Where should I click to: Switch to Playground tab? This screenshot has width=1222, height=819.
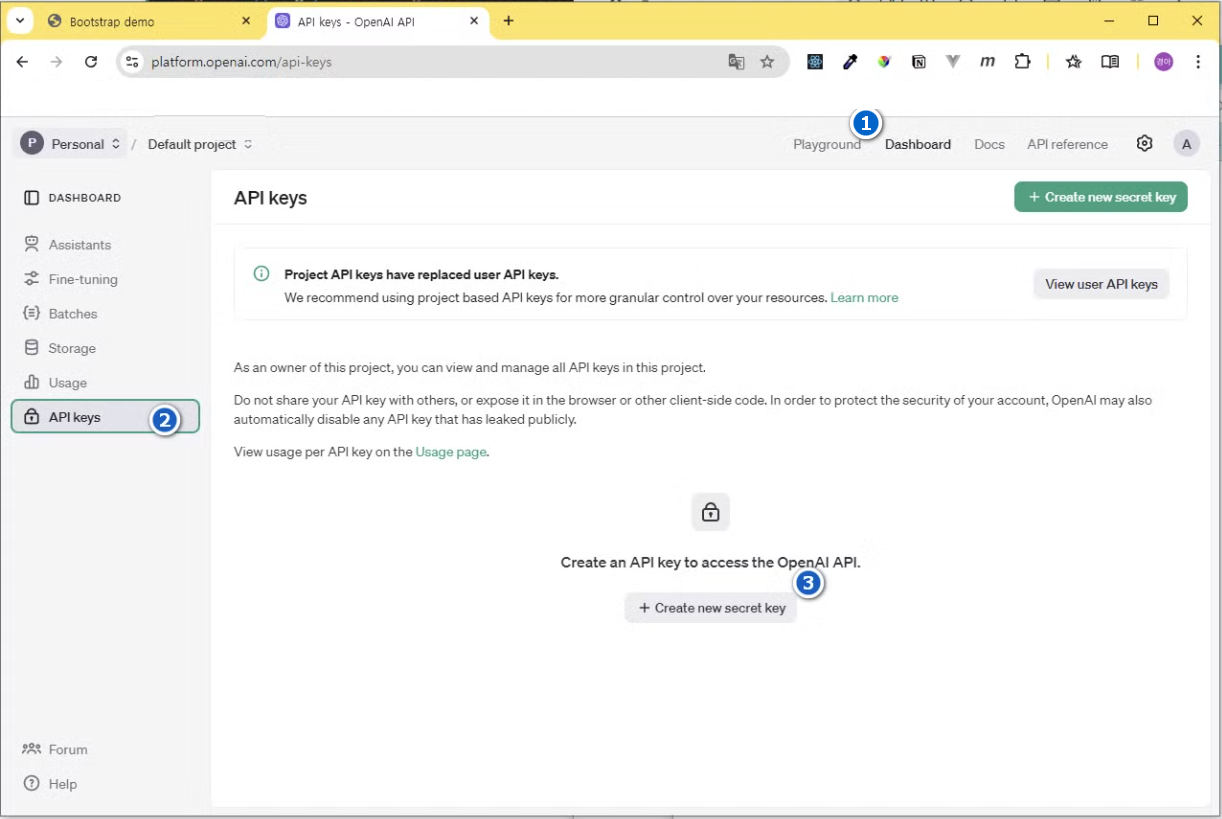pyautogui.click(x=827, y=144)
